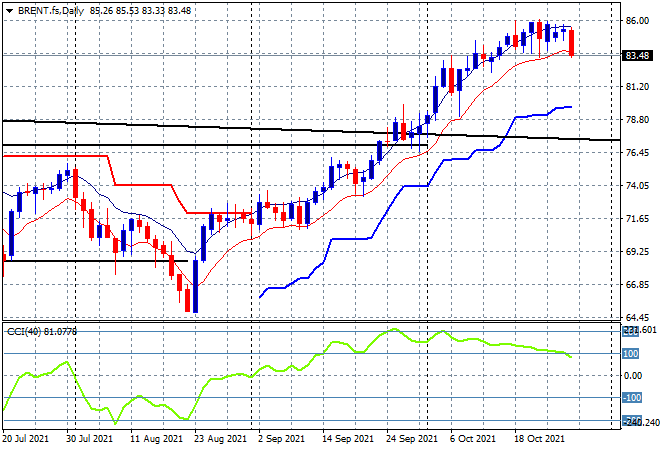Click the 24 Sep 2021 date label
Image resolution: width=660 pixels, height=450 pixels.
[x=412, y=439]
